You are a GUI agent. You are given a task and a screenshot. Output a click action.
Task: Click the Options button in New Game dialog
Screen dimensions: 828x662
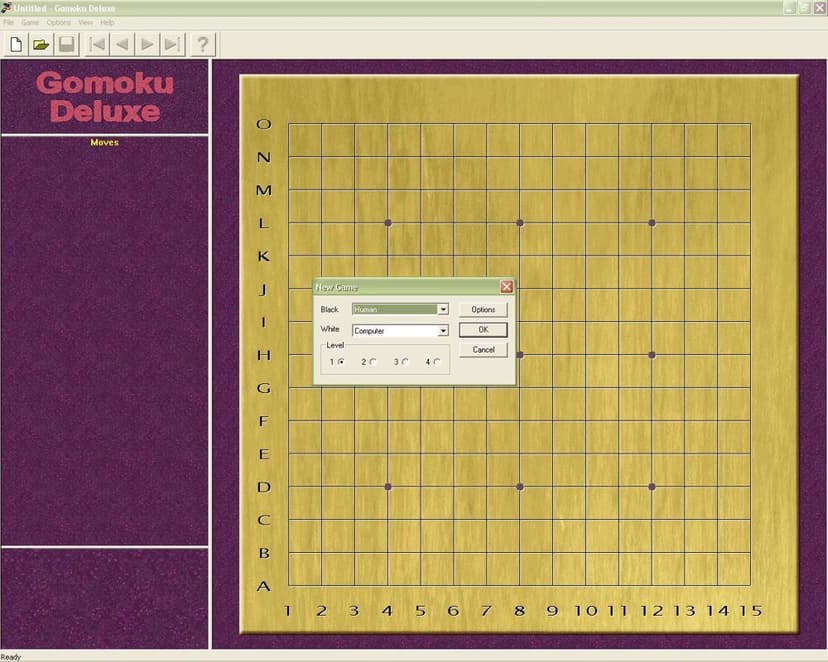pos(483,309)
